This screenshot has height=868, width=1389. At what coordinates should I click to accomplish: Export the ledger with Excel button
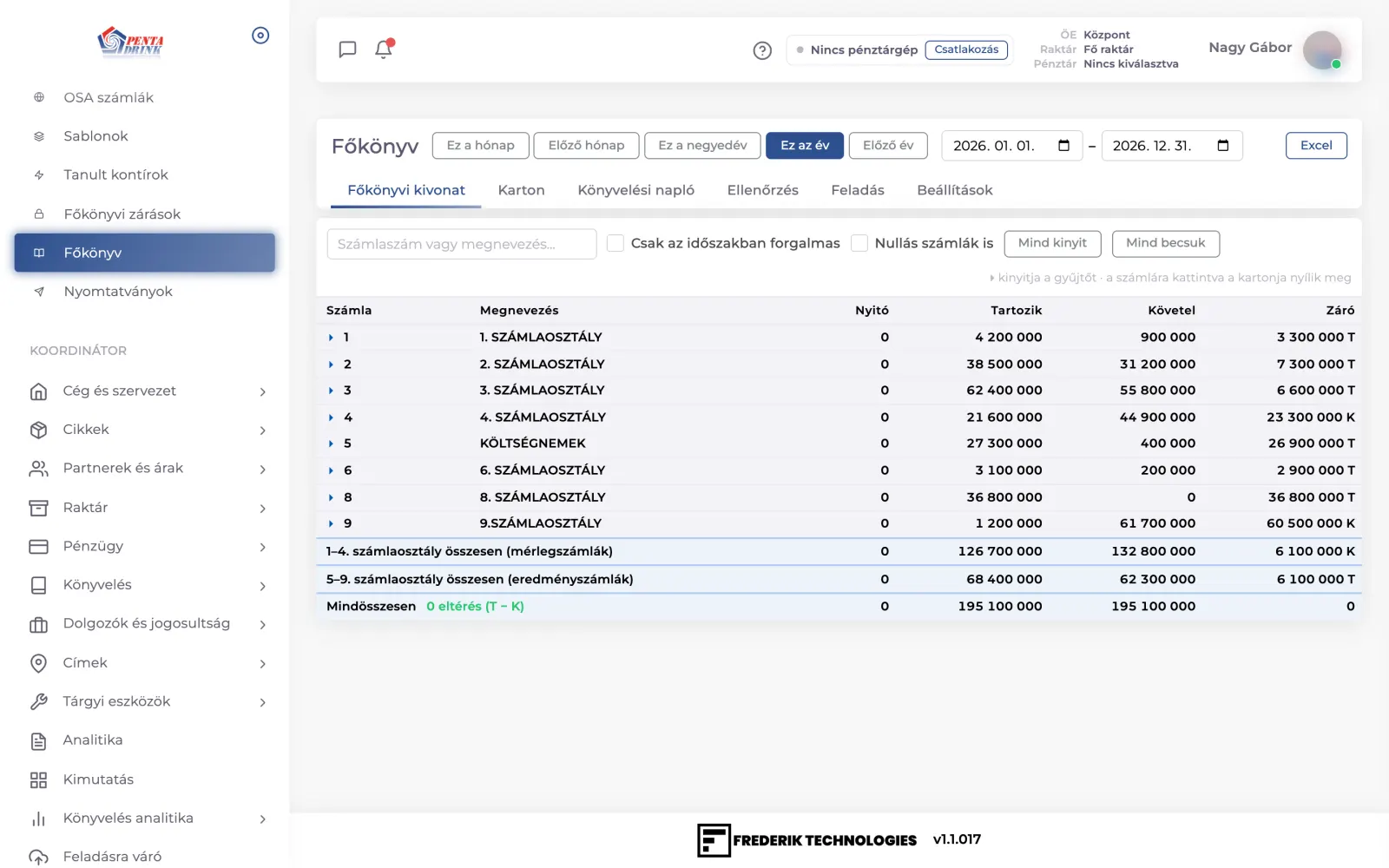[1316, 146]
